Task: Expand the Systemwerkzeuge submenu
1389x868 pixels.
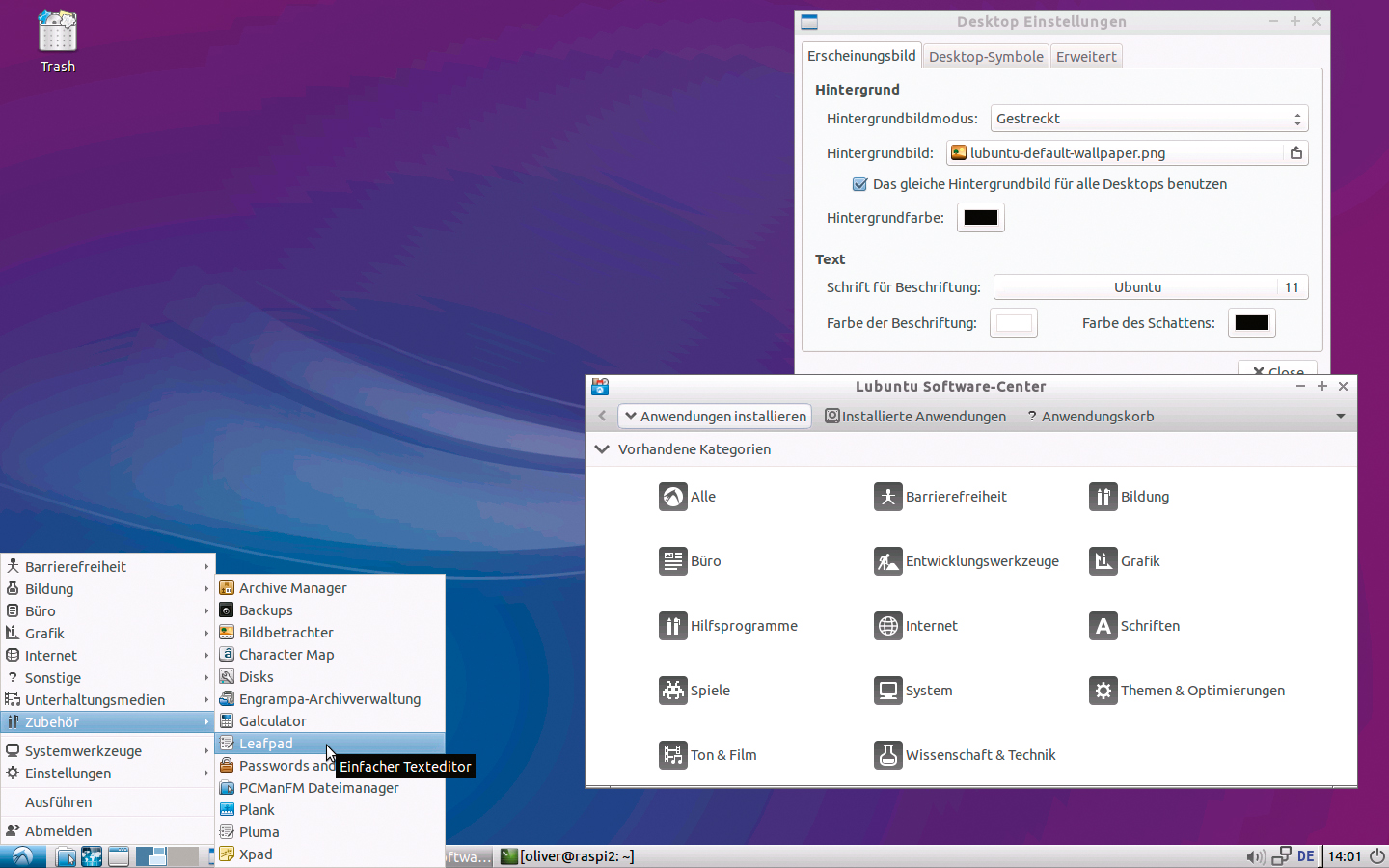Action: tap(107, 751)
